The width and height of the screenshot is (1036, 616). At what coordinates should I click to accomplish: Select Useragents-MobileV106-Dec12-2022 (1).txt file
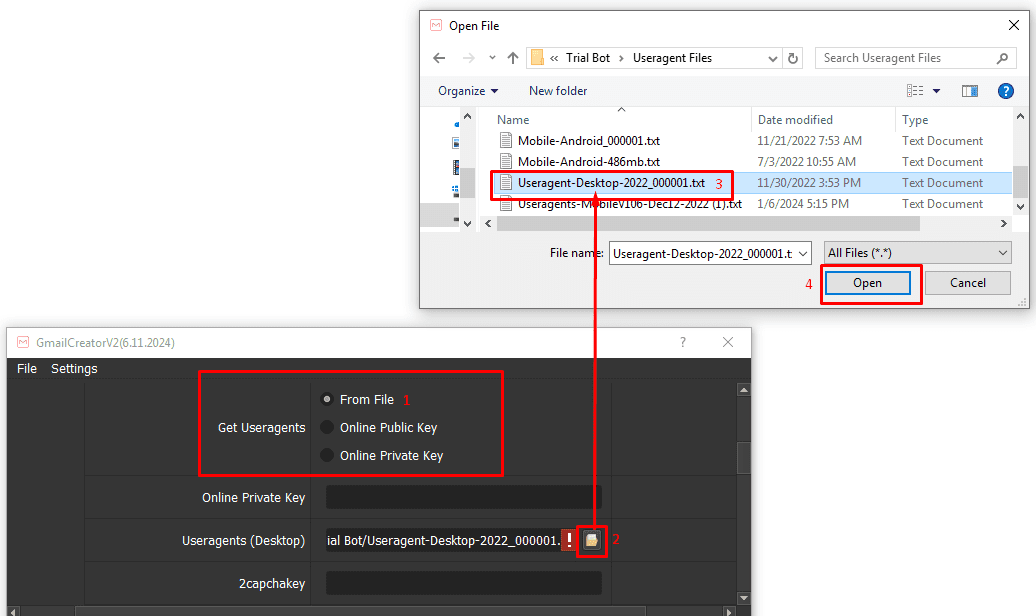tap(630, 204)
